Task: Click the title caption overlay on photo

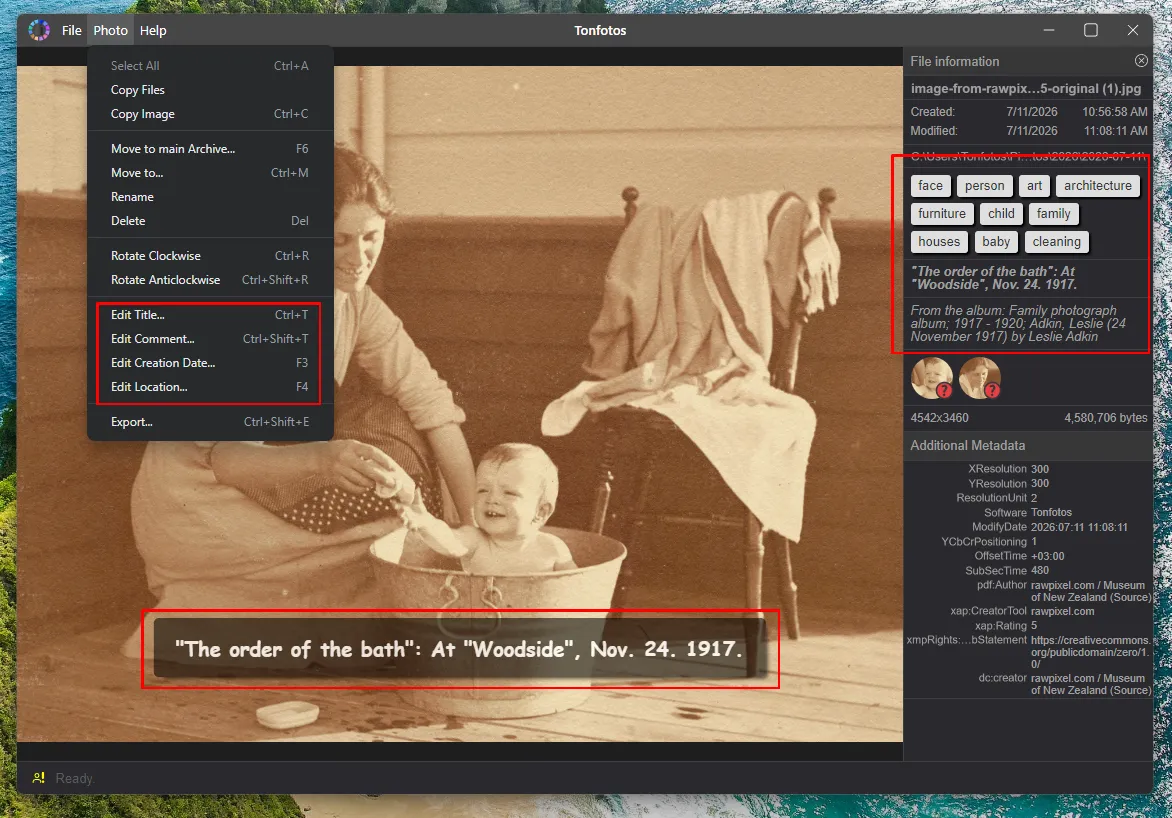Action: click(459, 648)
